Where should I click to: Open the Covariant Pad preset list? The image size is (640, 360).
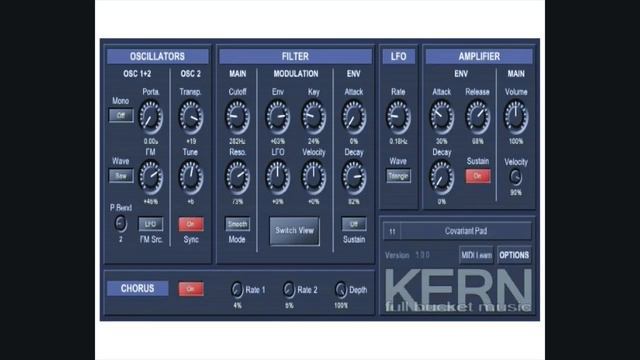(x=466, y=231)
